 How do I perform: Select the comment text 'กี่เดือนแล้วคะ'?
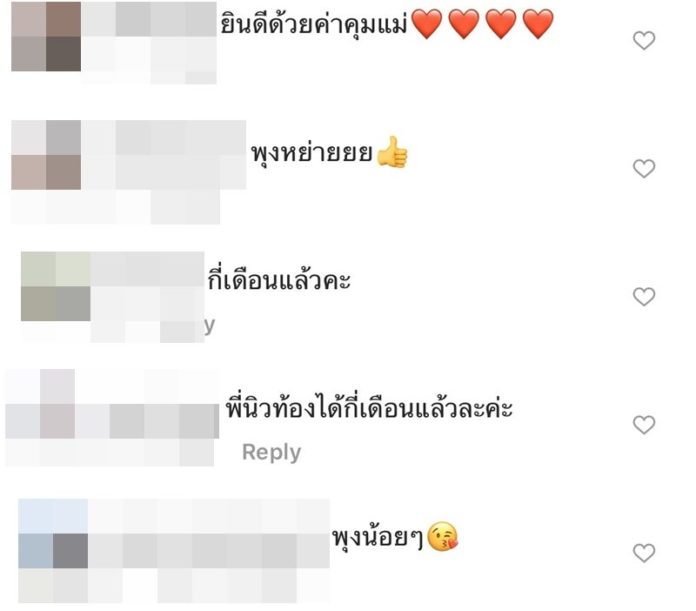tap(279, 280)
